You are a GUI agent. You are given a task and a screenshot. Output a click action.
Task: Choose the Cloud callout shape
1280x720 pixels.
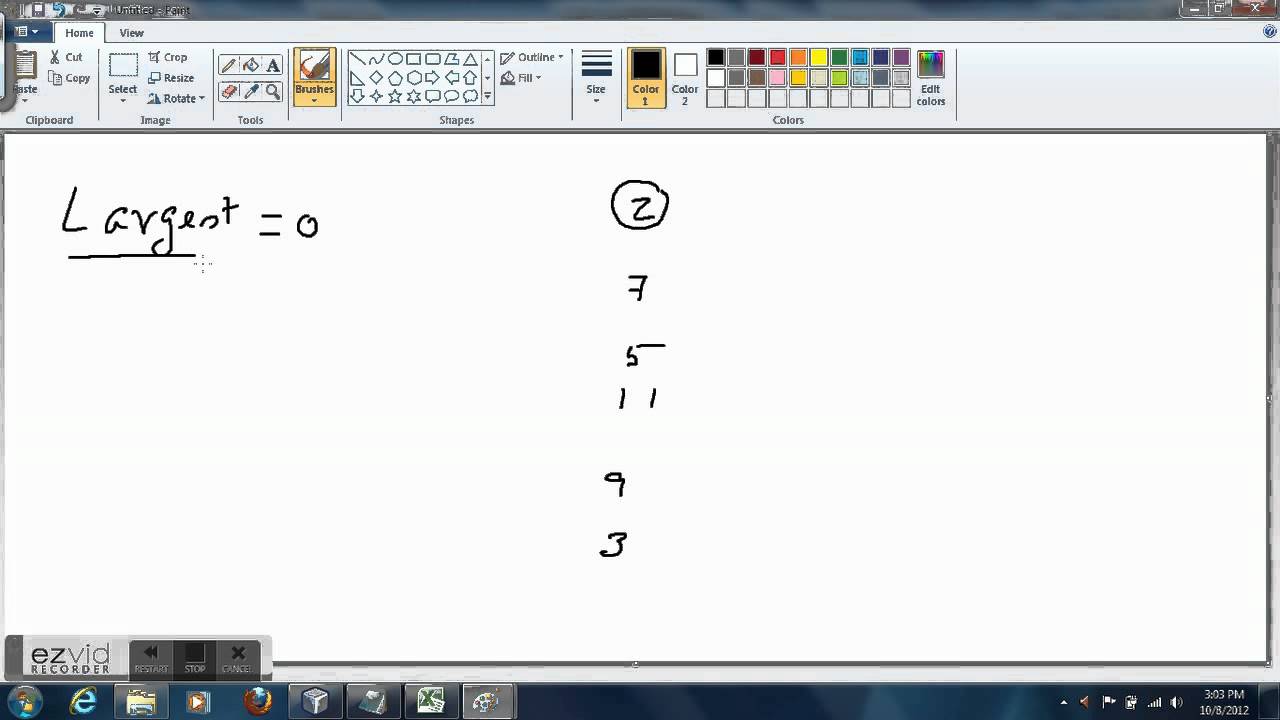pyautogui.click(x=471, y=97)
